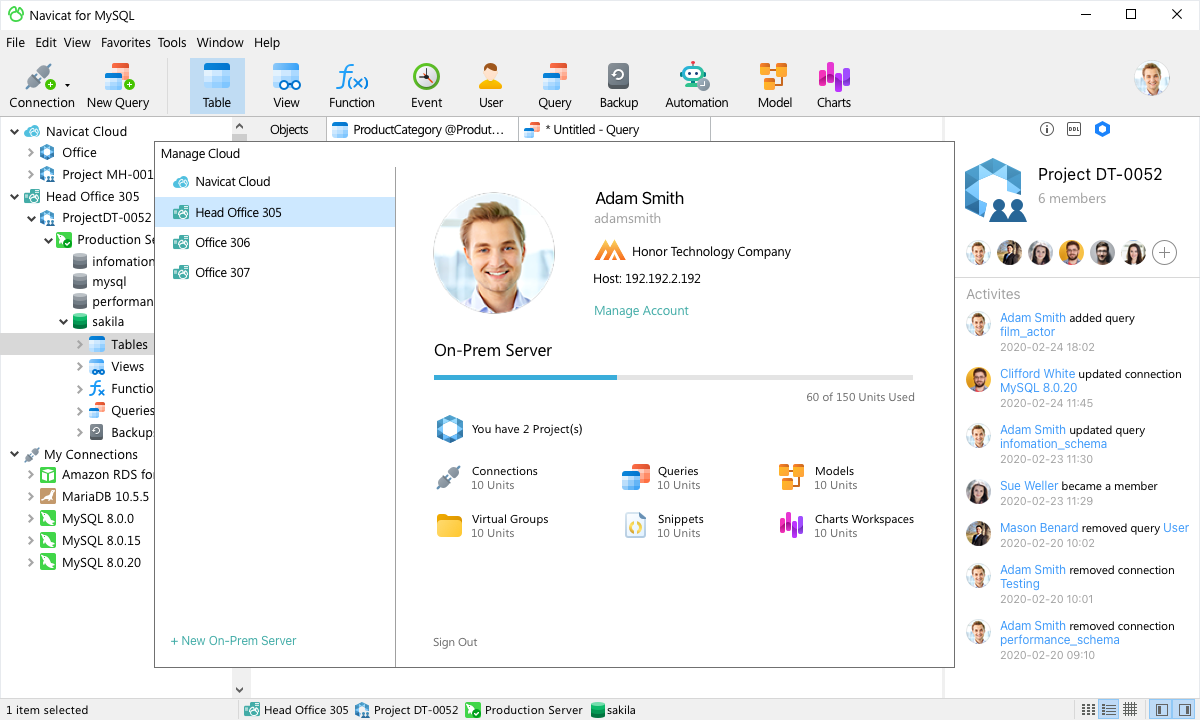Toggle the right pane visibility button

(1184, 709)
